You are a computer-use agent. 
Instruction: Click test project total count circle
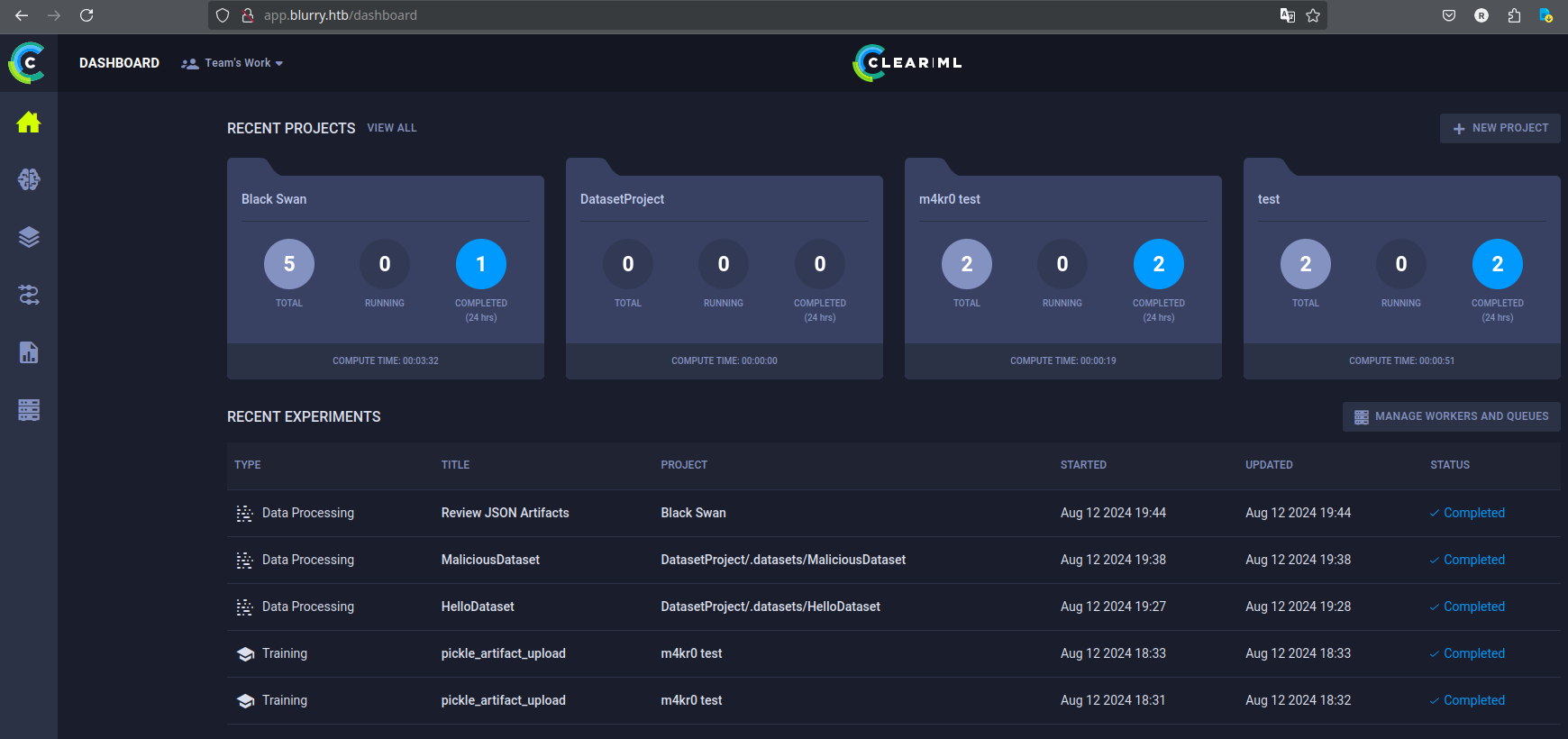coord(1306,264)
